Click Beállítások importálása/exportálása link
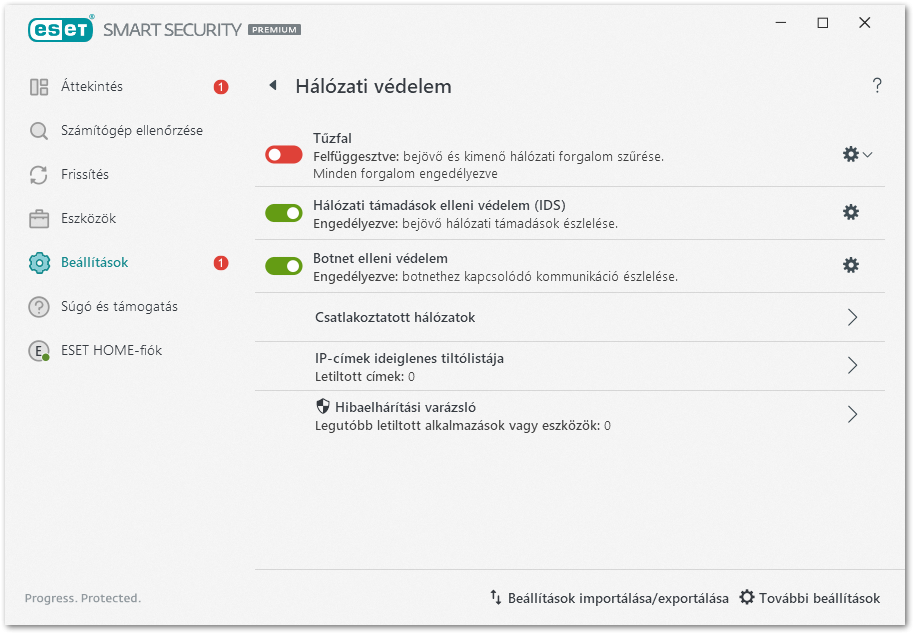 pyautogui.click(x=609, y=598)
